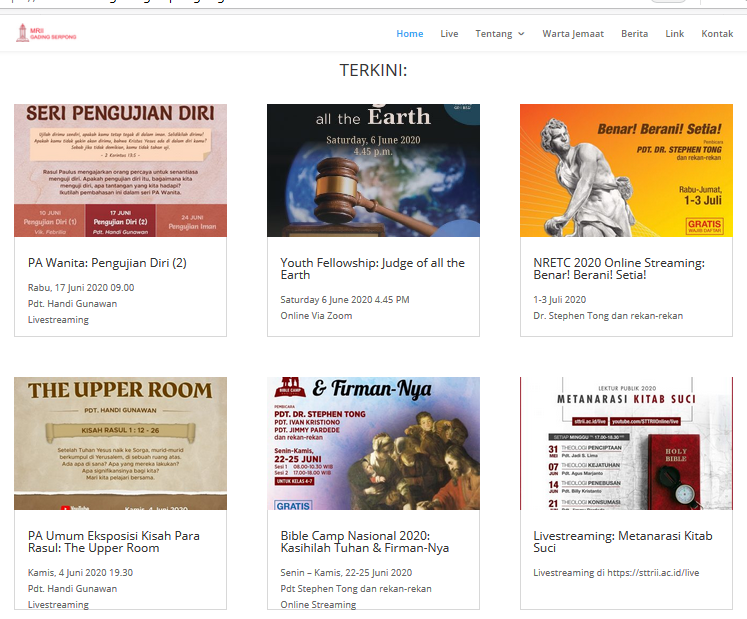The image size is (747, 619).
Task: Click the TERKINI: heading
Action: 374,70
